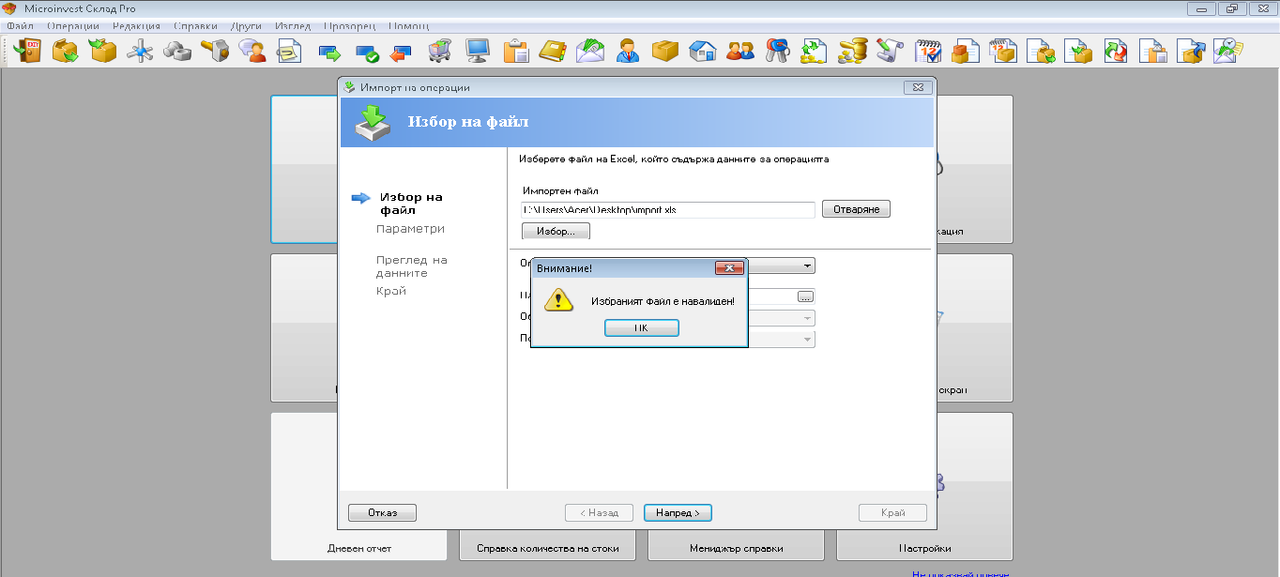Select the Преглед на данните wizard step
This screenshot has height=577, width=1280.
412,266
